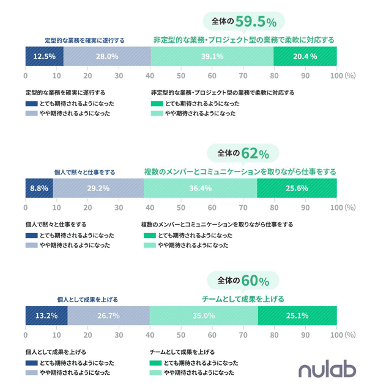
Task: Click the 35.0% light green bar segment
Action: 204,315
